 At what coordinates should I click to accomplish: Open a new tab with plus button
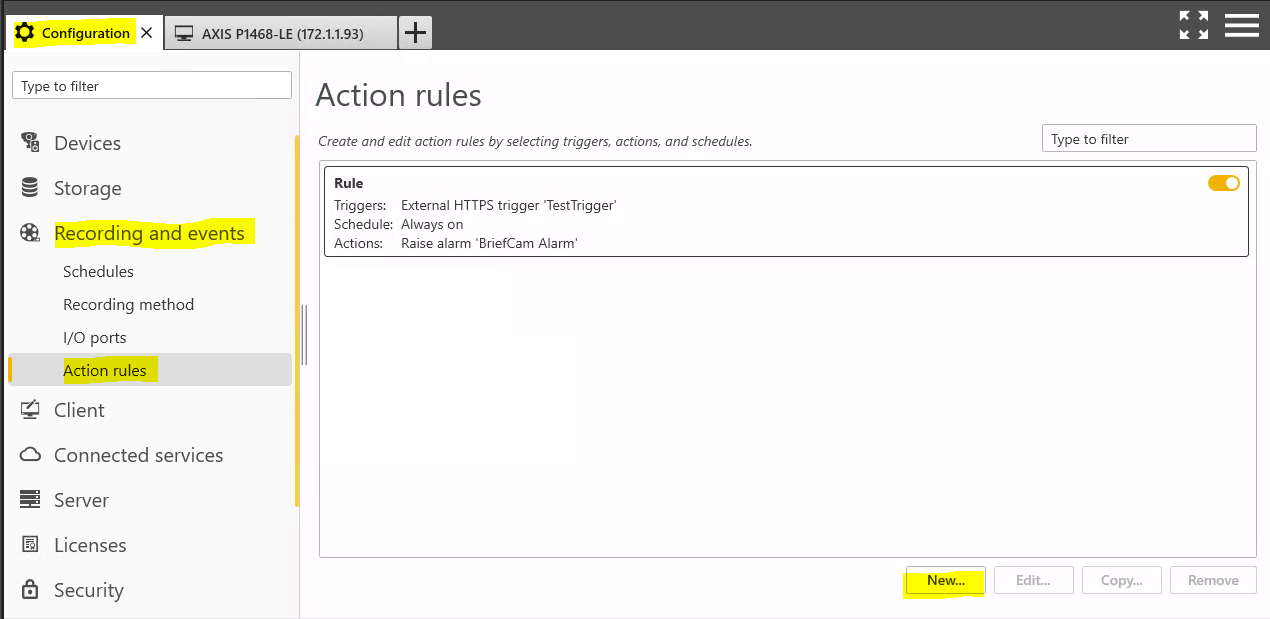(x=415, y=33)
